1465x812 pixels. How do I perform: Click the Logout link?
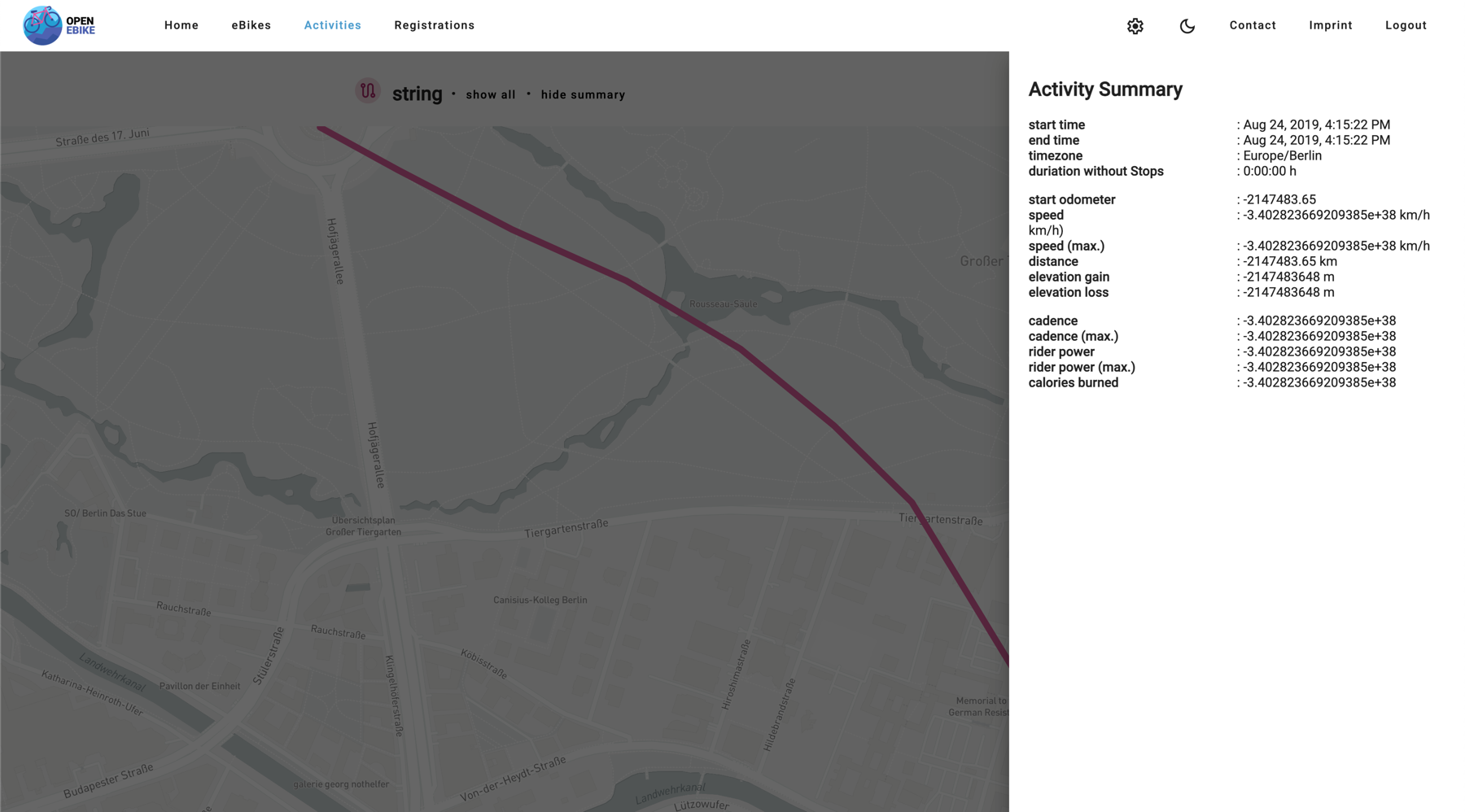1406,25
